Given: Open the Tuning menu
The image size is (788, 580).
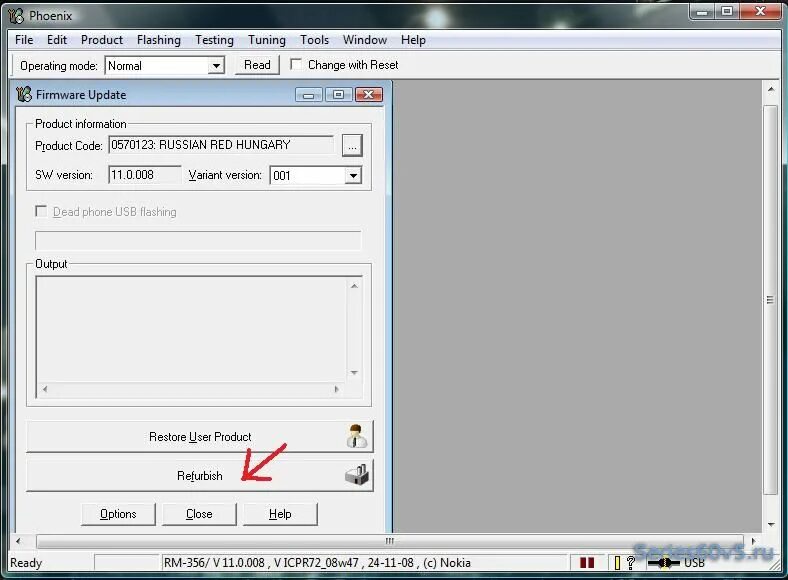Looking at the screenshot, I should 266,40.
